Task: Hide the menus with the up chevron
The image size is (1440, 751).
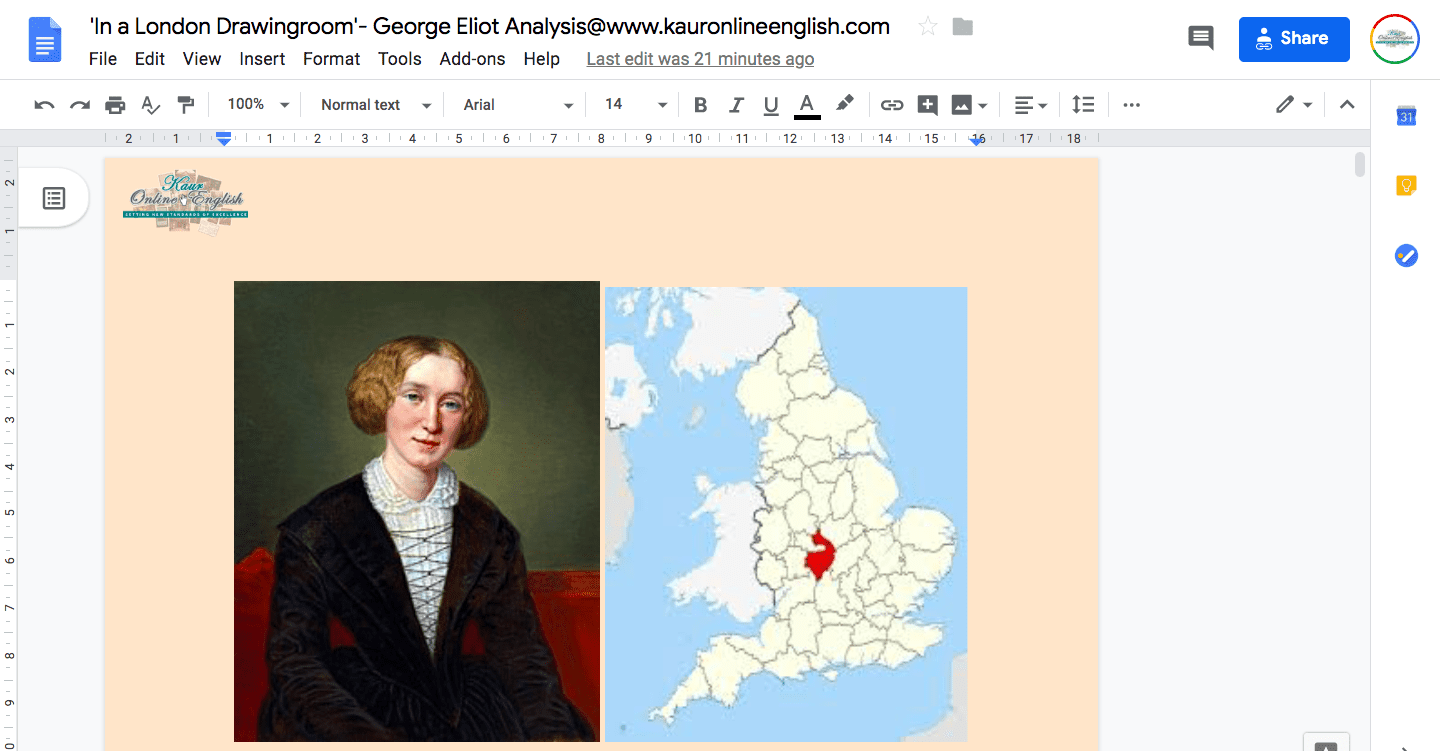Action: 1347,105
